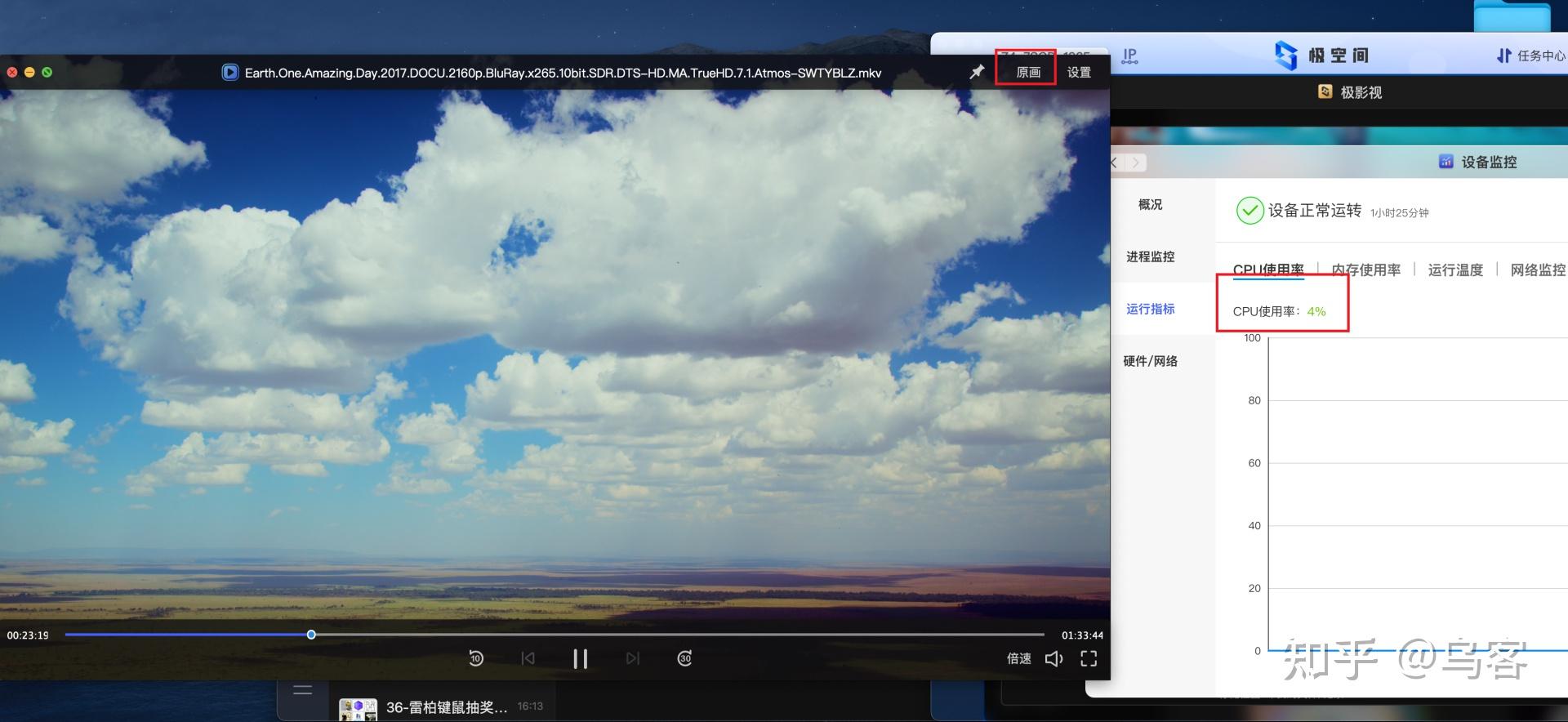Image resolution: width=1568 pixels, height=722 pixels.
Task: Click the CPU使用率: 4% reading
Action: coord(1279,311)
